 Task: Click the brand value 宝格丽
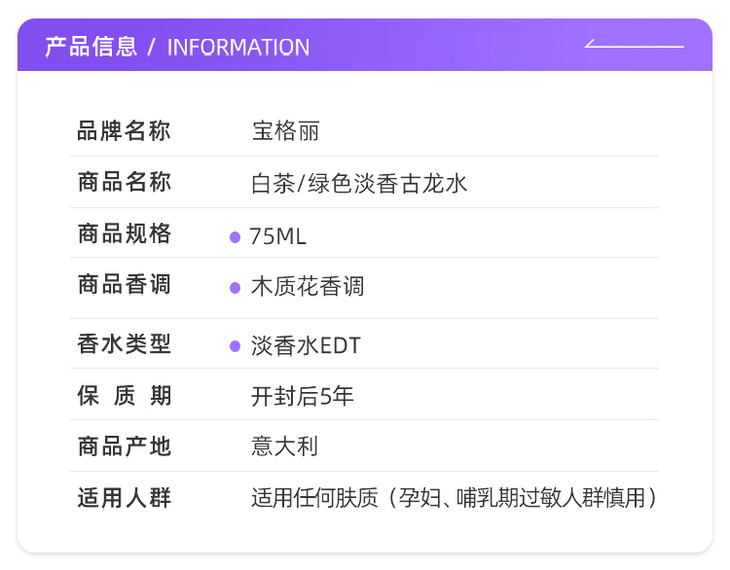[285, 131]
